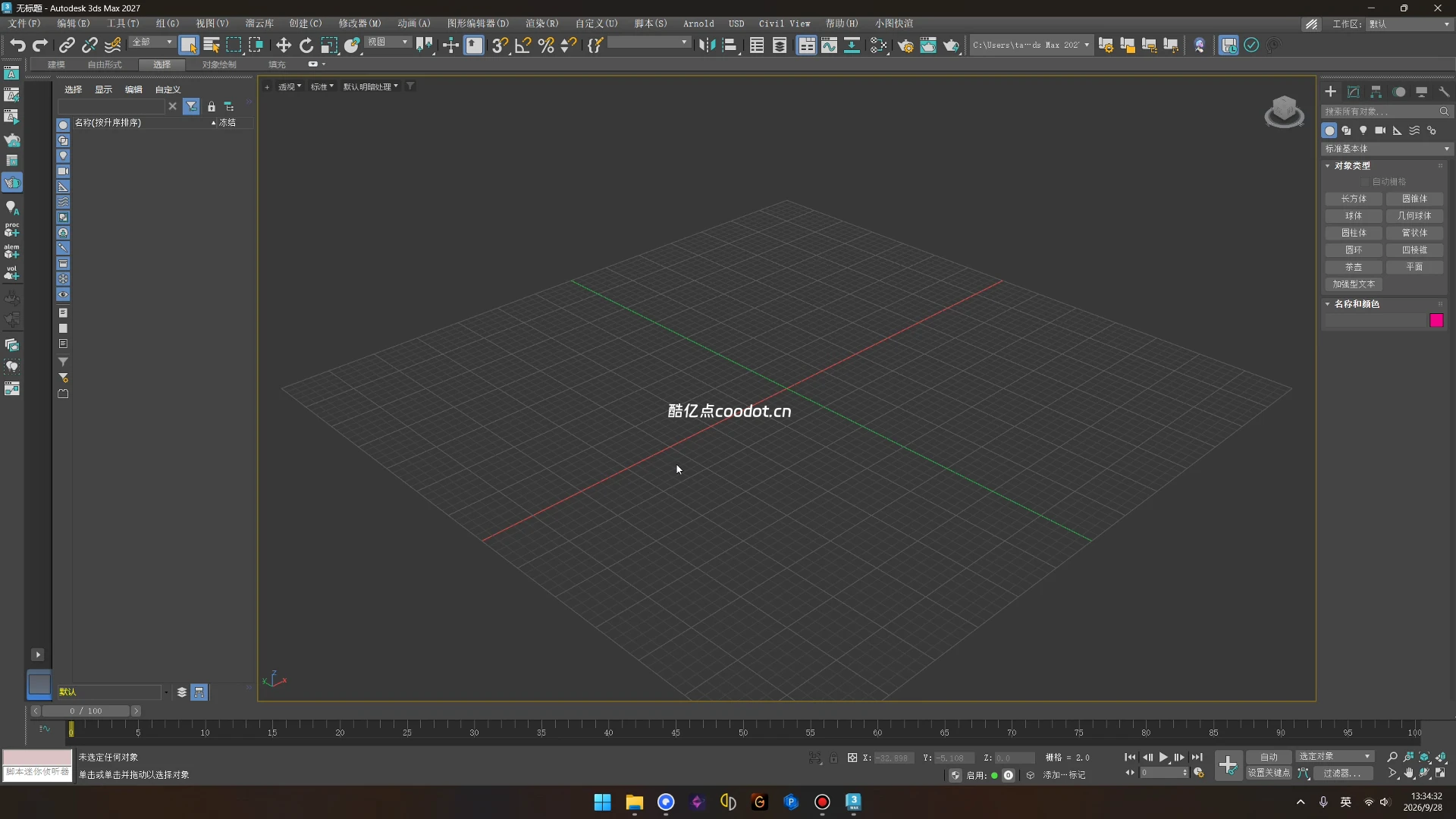Image resolution: width=1456 pixels, height=819 pixels.
Task: Toggle absolute/offset transform type-in mode icon
Action: [852, 758]
